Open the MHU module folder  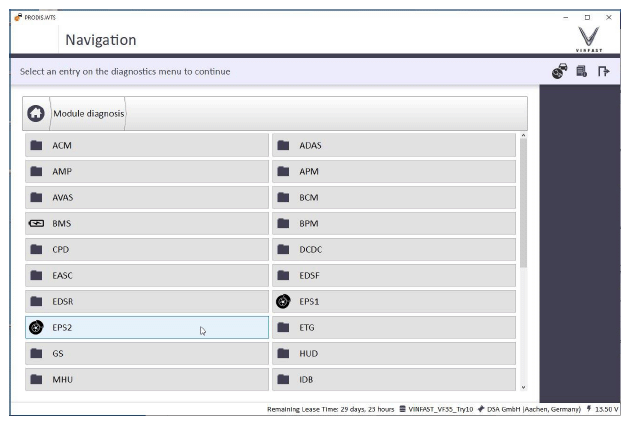click(x=146, y=379)
